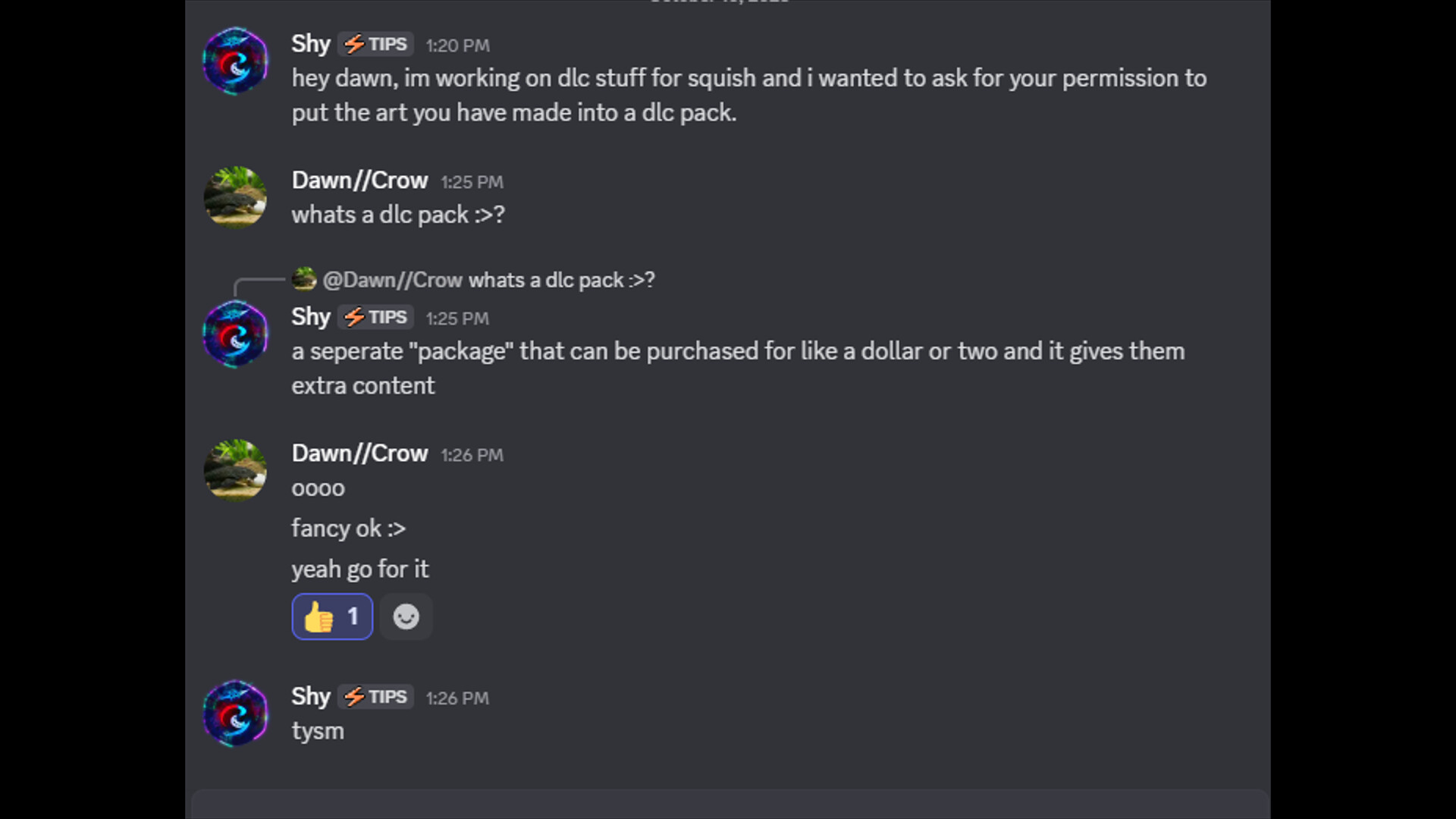Open Dawn//Crow's axolotl avatar
The image size is (1456, 819).
click(235, 197)
